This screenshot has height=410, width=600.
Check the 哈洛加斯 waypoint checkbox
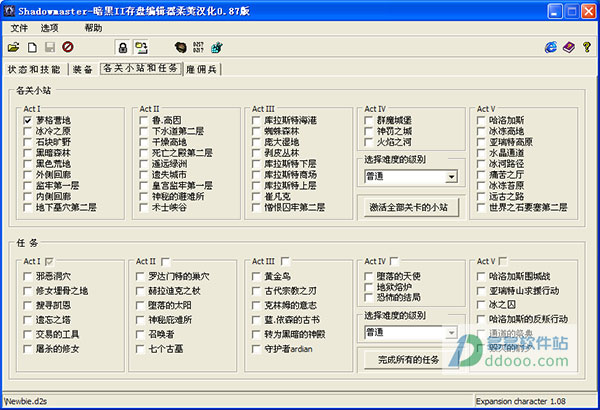tap(481, 120)
